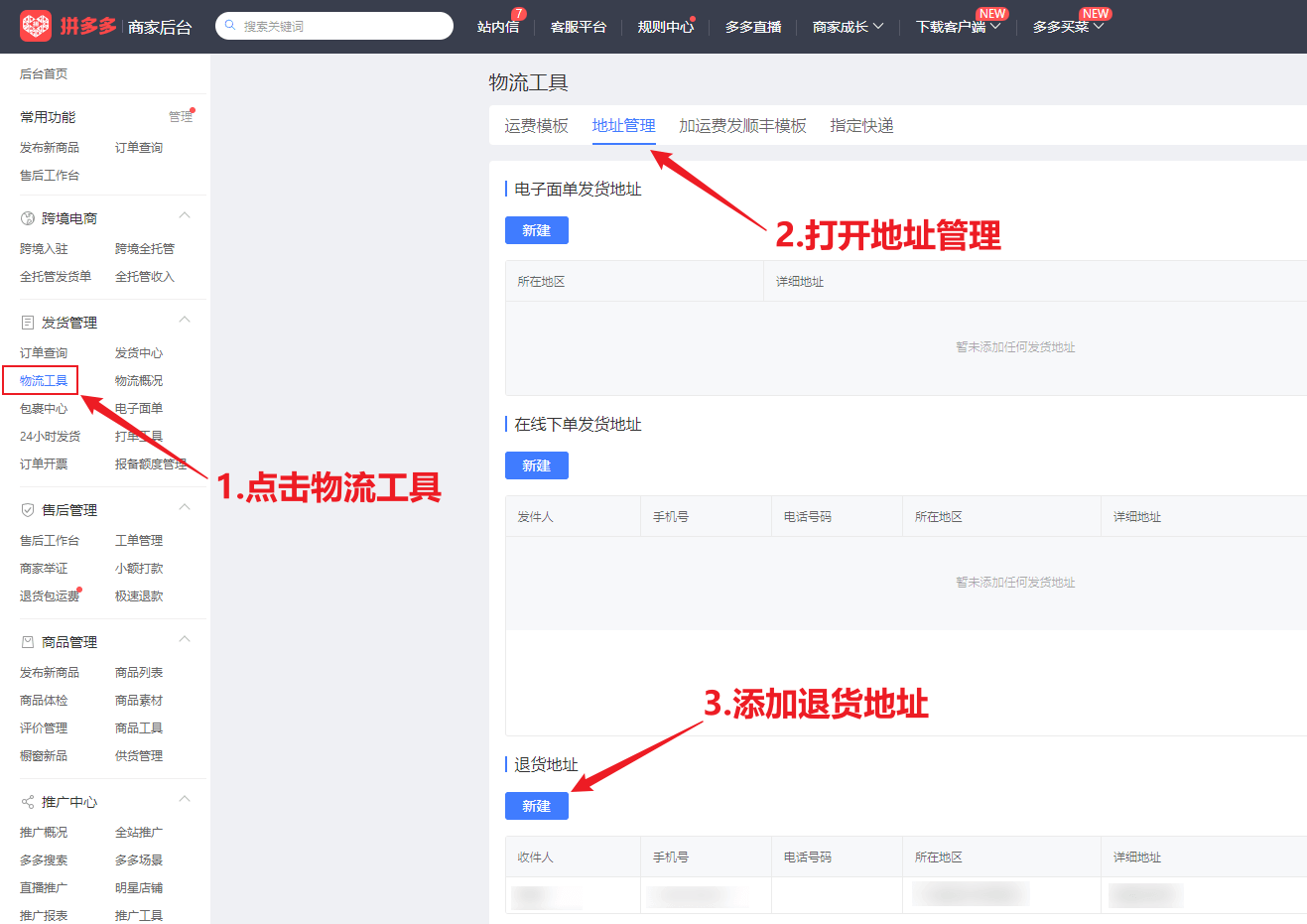
Task: Open 商品列表 link
Action: point(139,673)
